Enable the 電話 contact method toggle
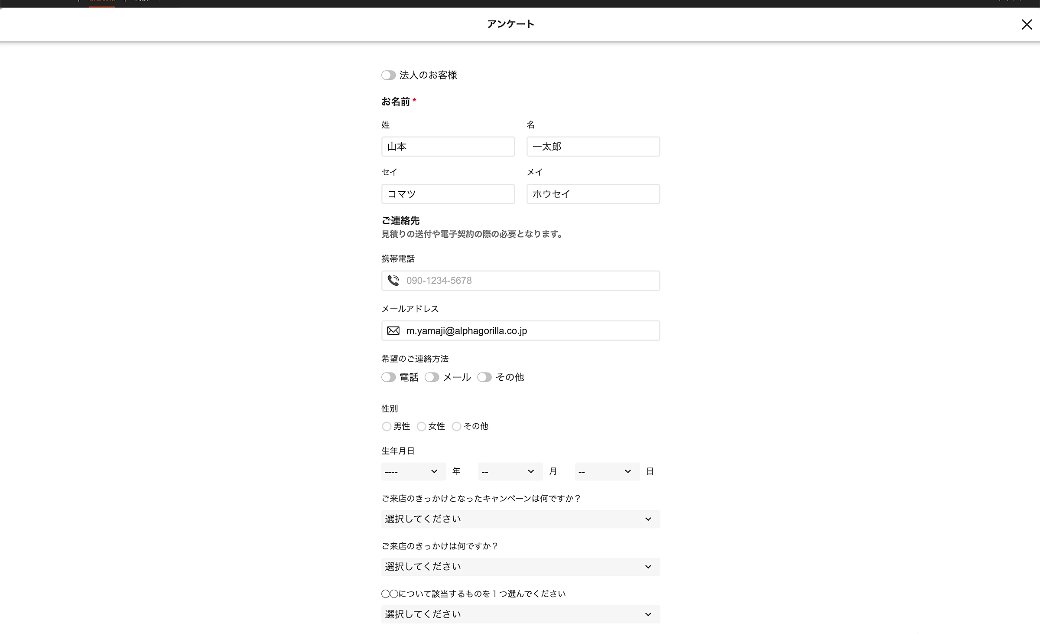Screen dimensions: 1040x634 point(388,377)
